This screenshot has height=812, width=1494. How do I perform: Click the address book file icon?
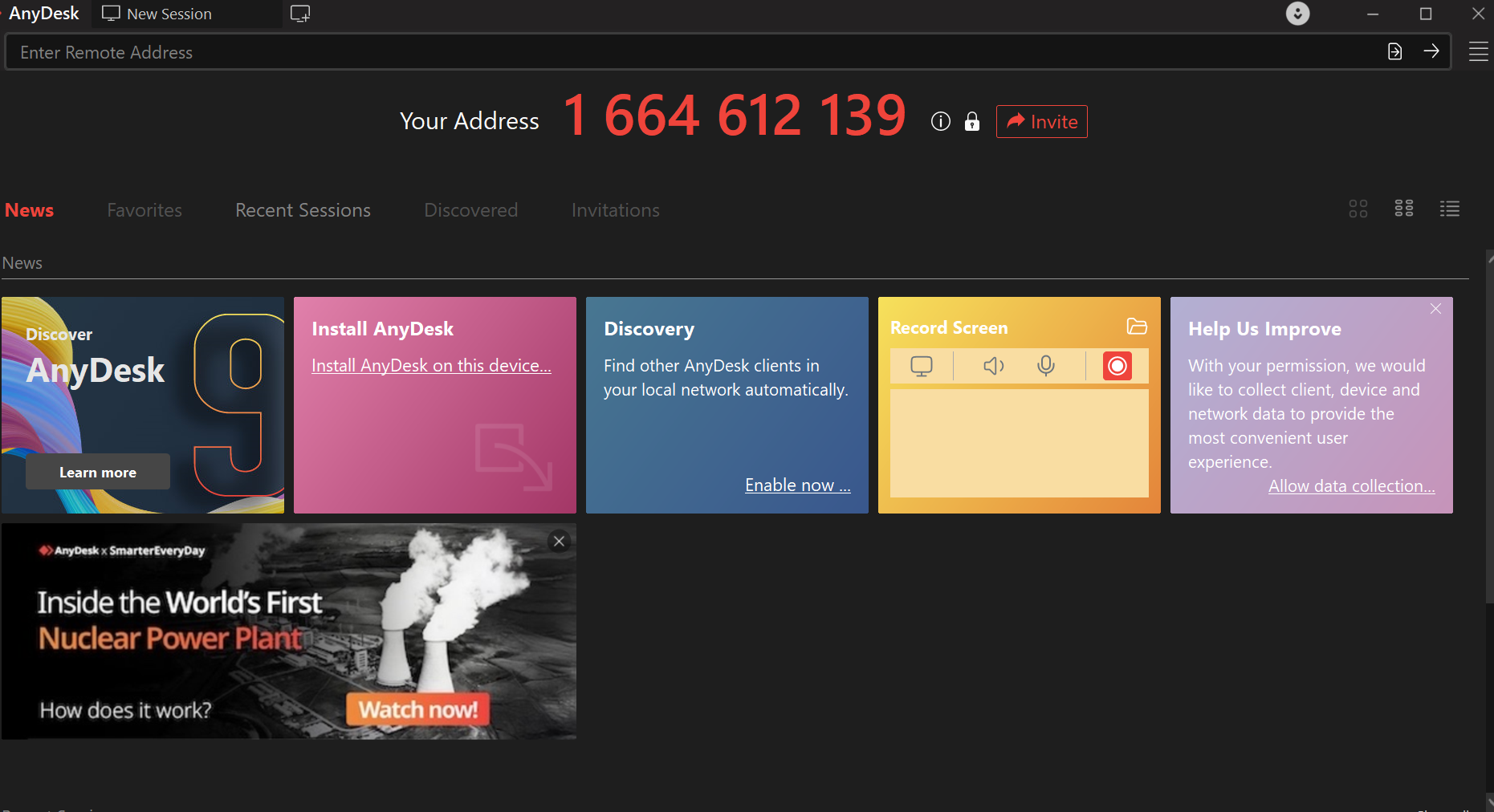(x=1394, y=51)
